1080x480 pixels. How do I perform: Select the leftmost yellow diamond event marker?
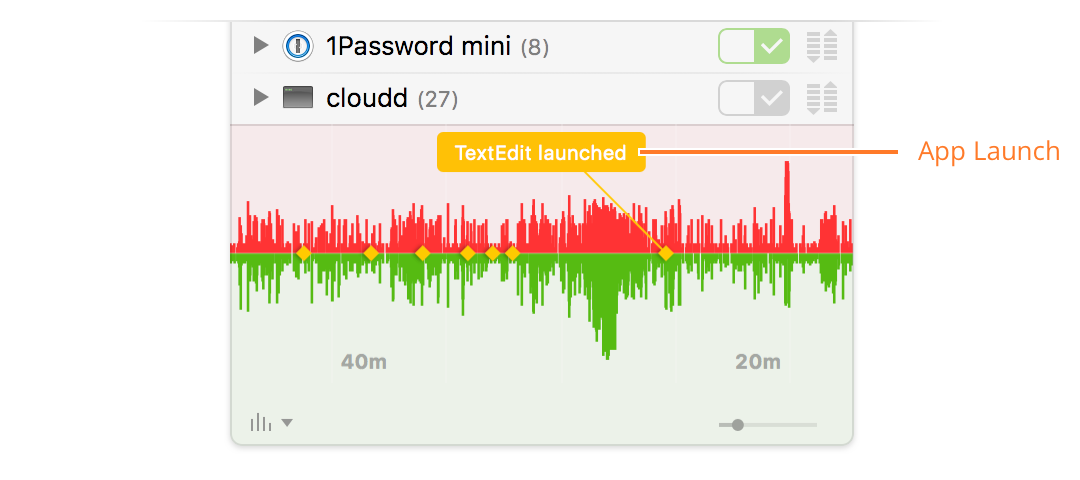click(x=303, y=253)
